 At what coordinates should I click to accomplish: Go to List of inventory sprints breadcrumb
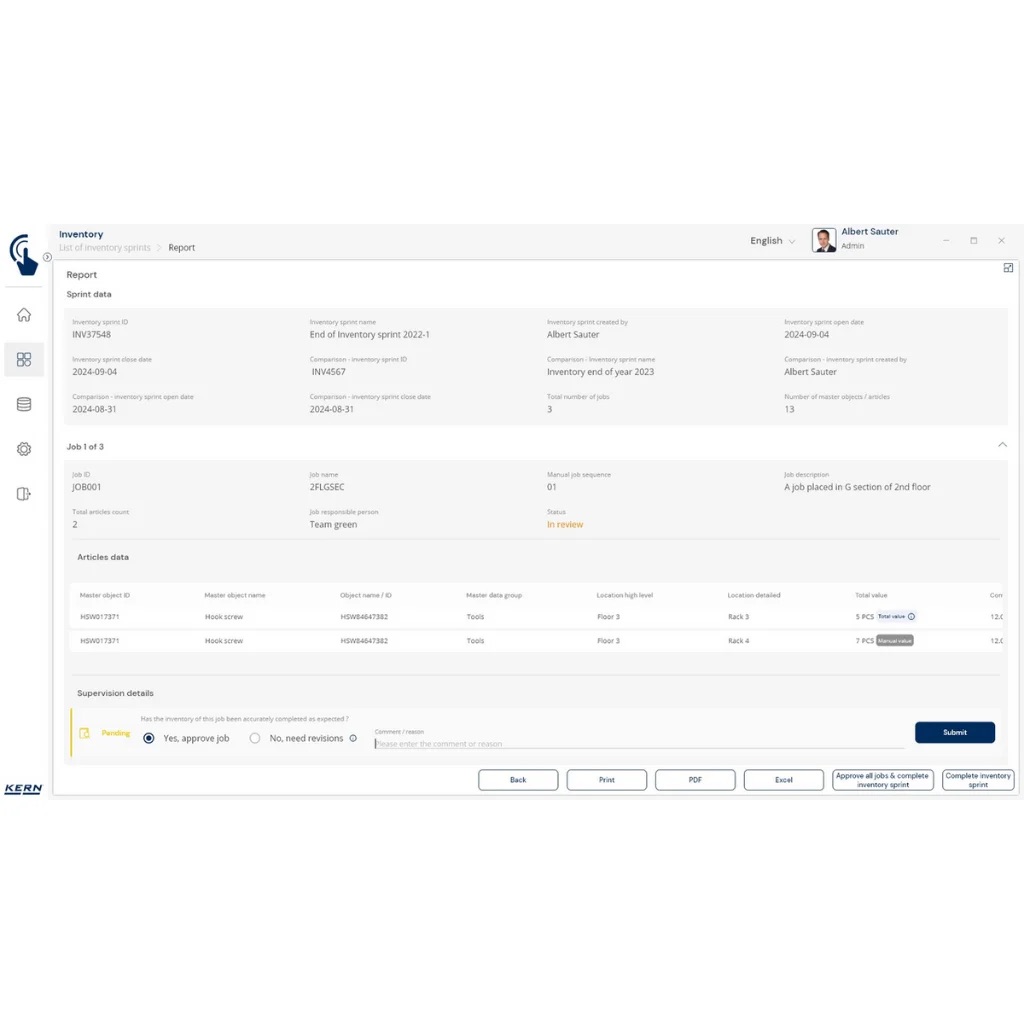pos(104,248)
